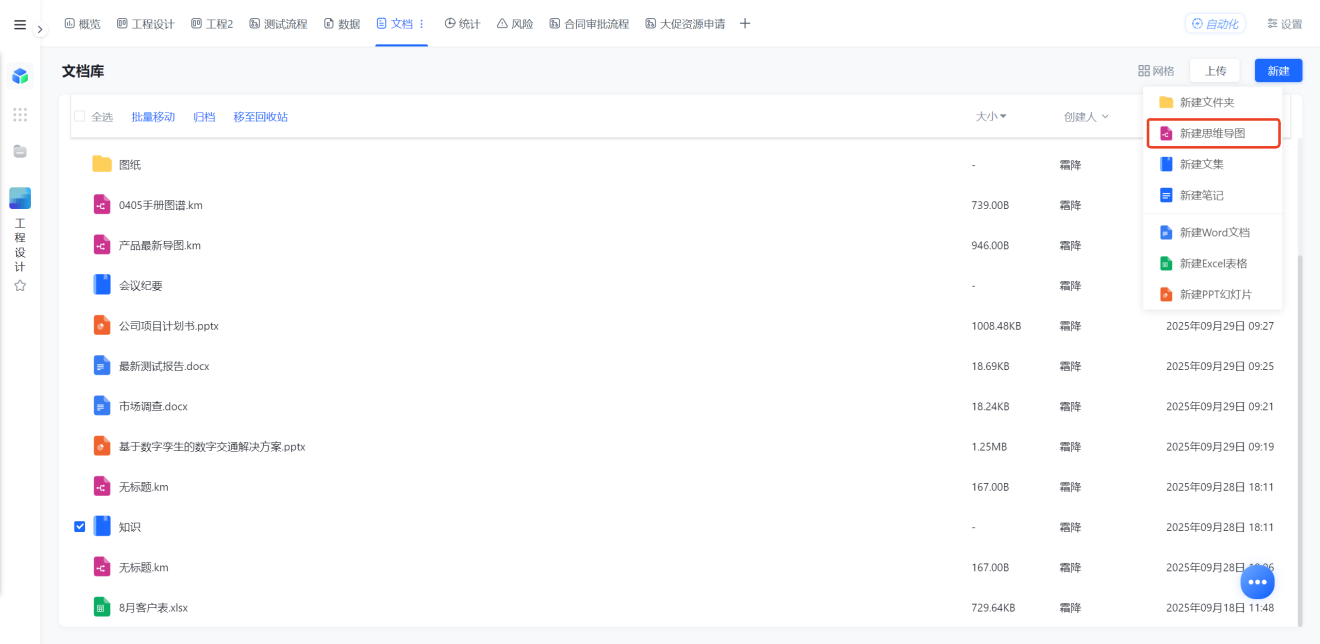Screen dimensions: 1320x644
Task: Choose 新建文集 from the menu
Action: 1212,164
